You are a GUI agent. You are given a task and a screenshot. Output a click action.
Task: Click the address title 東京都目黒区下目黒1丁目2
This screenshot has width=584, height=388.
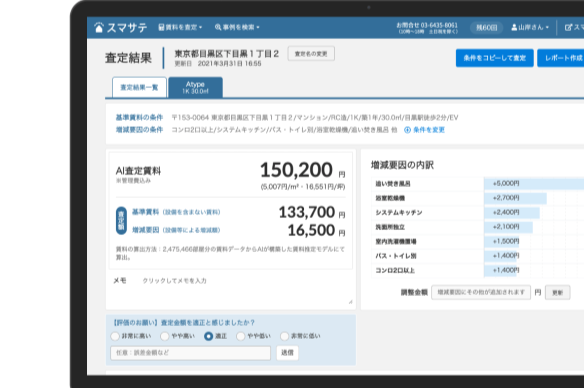click(x=226, y=54)
